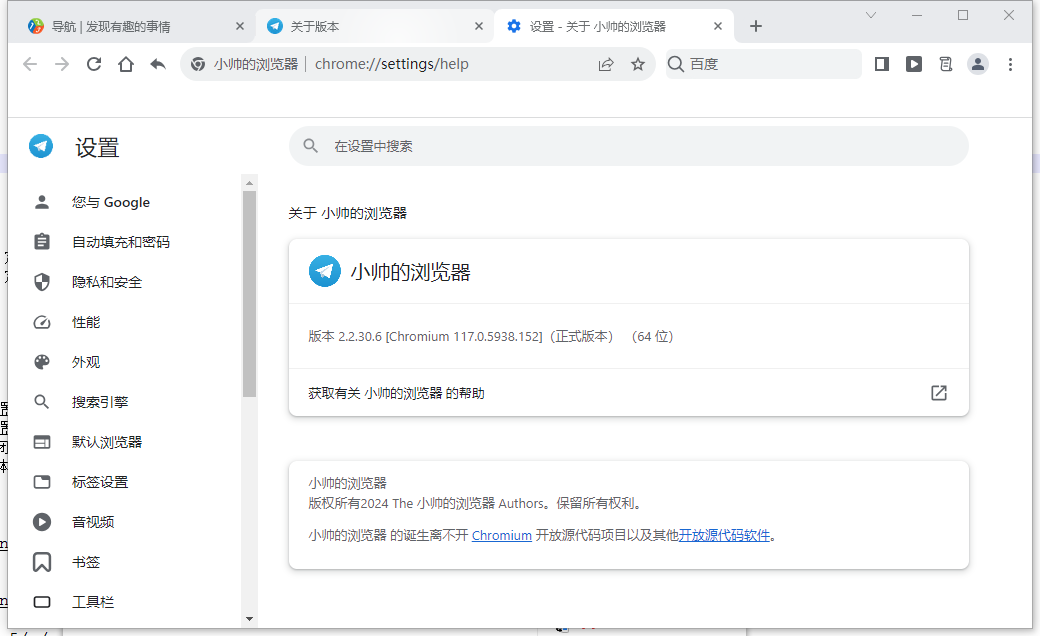Open the notes scroll toolbar icon
Image resolution: width=1040 pixels, height=636 pixels.
pos(946,64)
